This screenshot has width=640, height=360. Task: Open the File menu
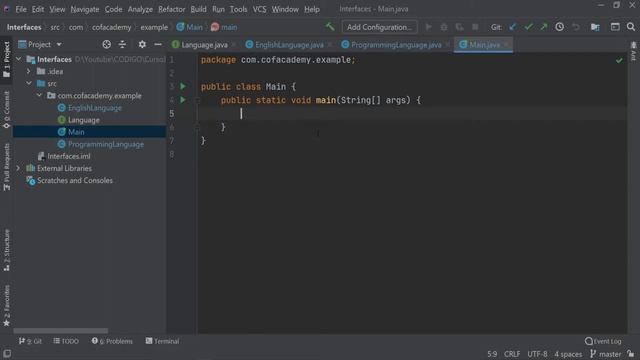(x=21, y=9)
